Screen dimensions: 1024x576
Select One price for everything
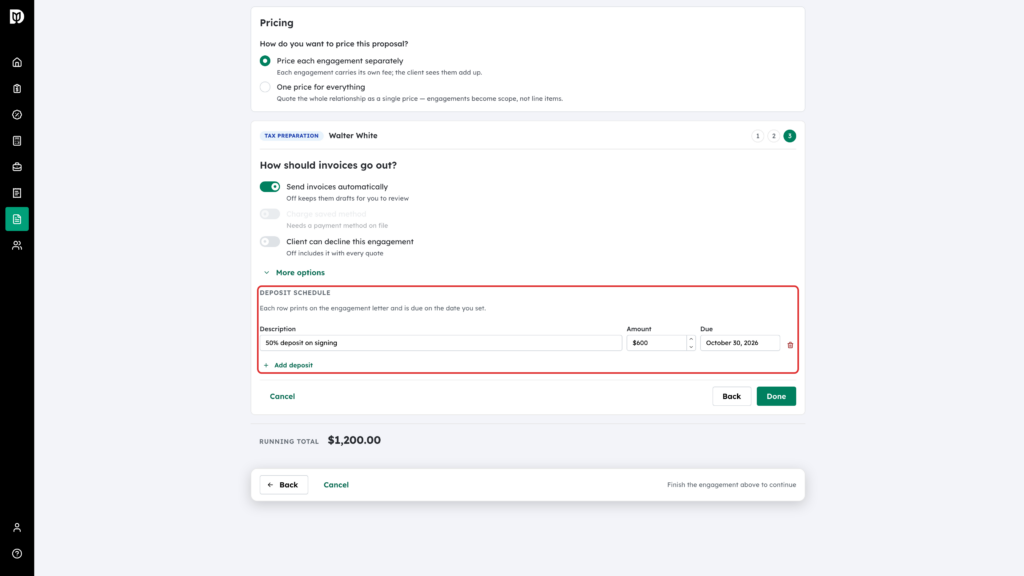tap(265, 87)
